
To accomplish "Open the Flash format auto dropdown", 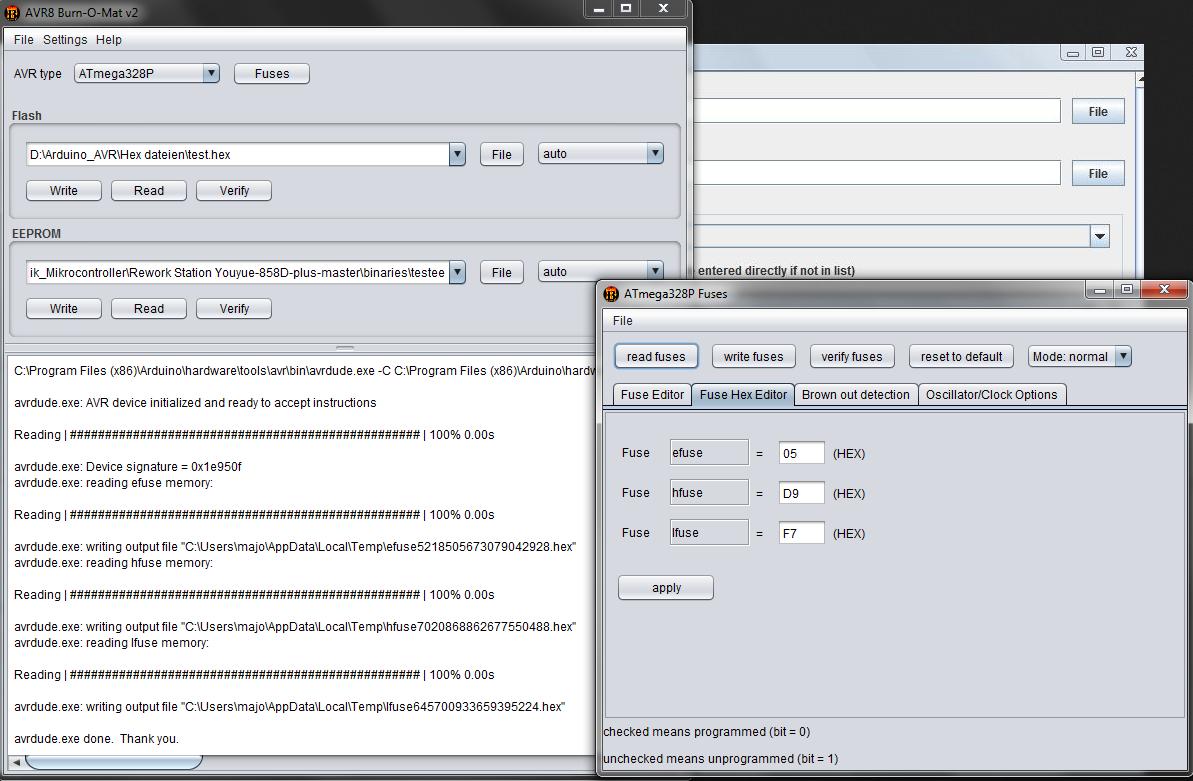I will [x=654, y=153].
